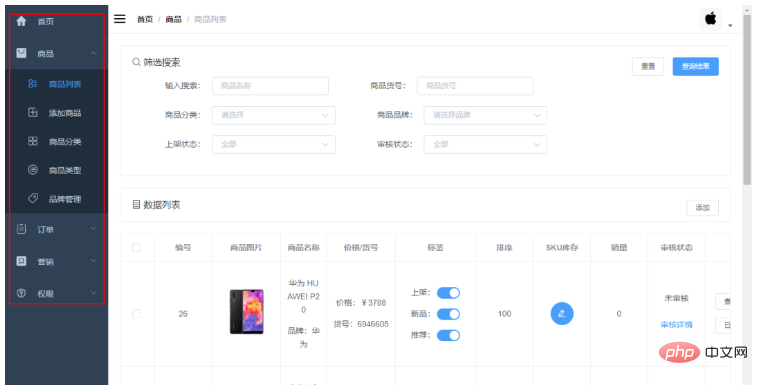Click the 商品类型 circle icon in sidebar

33,170
